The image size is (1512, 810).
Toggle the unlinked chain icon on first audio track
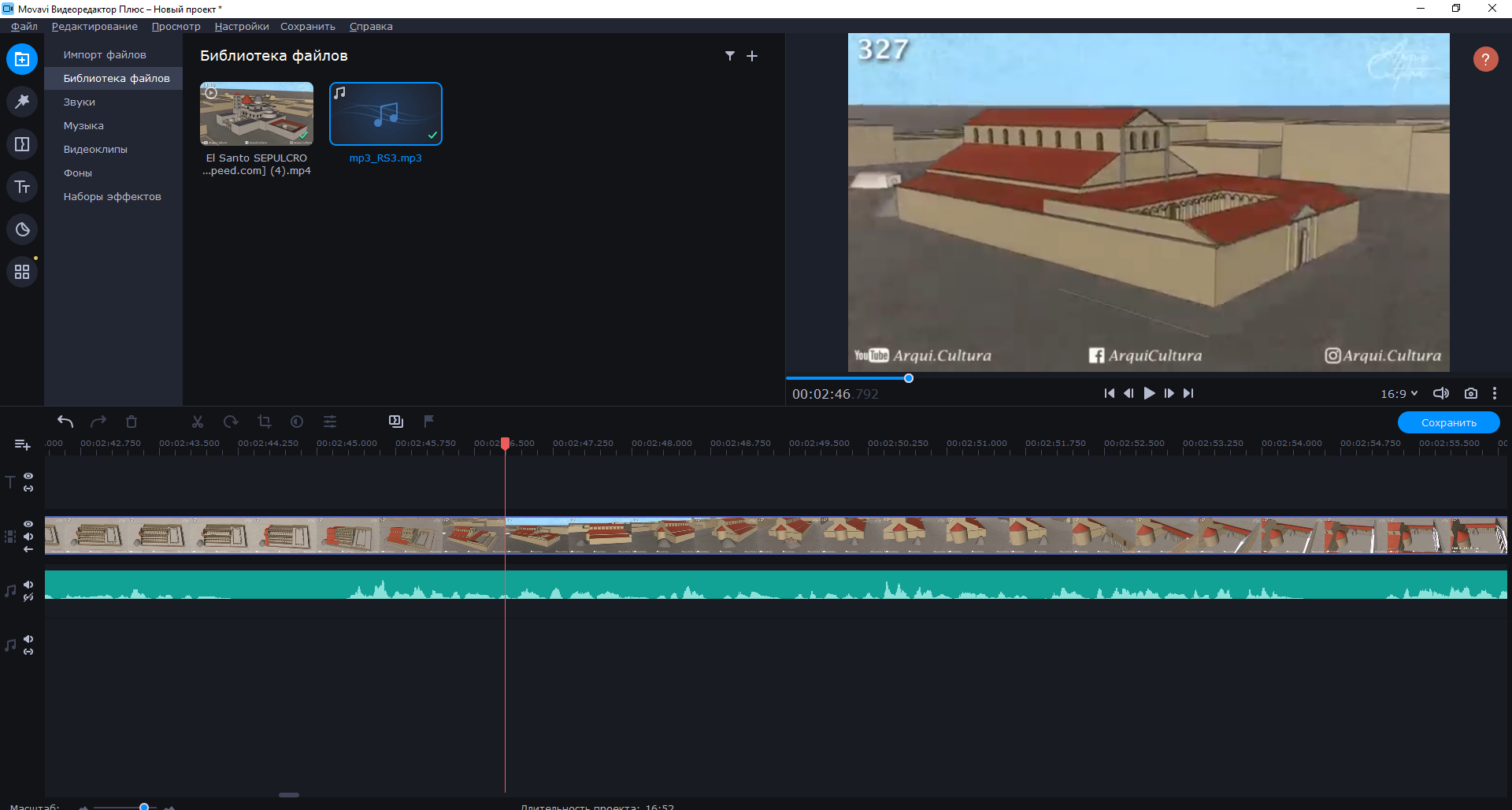(28, 597)
